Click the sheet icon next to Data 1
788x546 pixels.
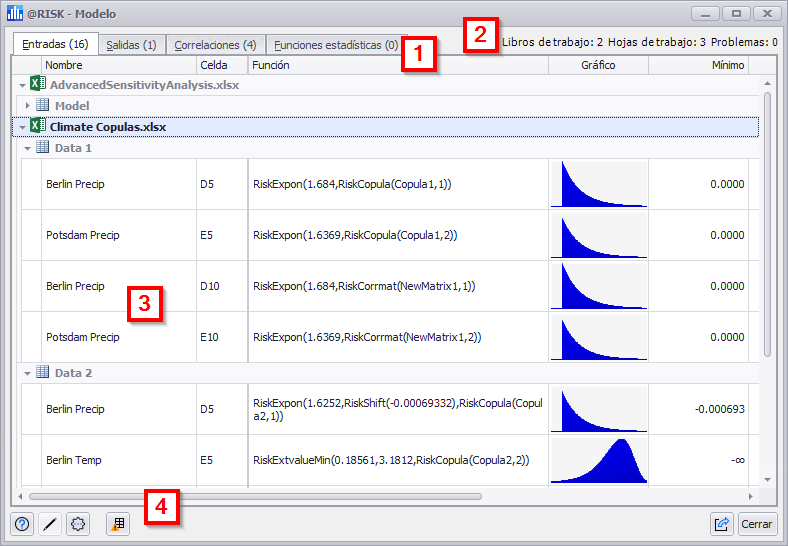(43, 147)
